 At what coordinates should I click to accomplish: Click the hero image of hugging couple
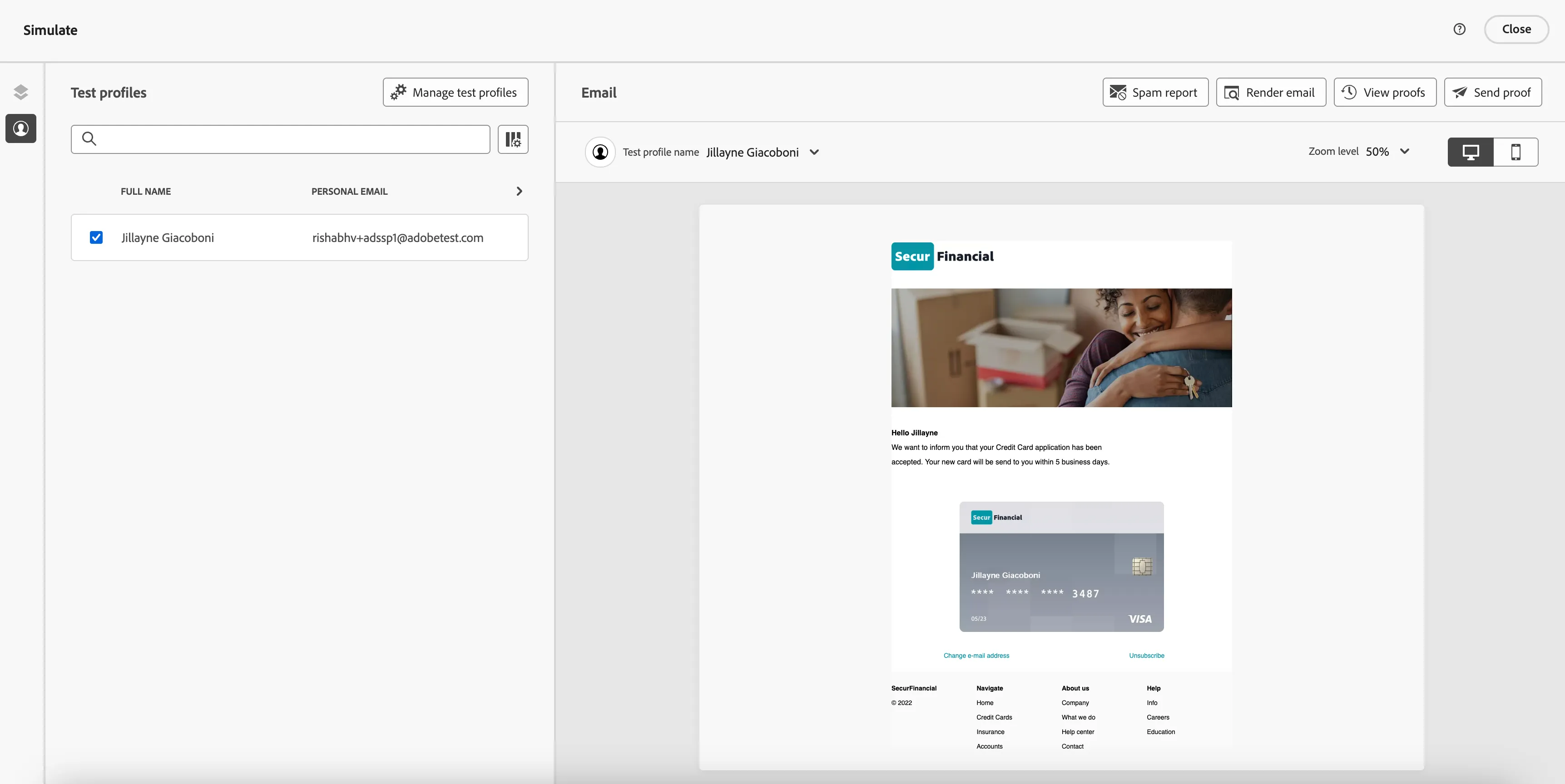click(x=1061, y=347)
